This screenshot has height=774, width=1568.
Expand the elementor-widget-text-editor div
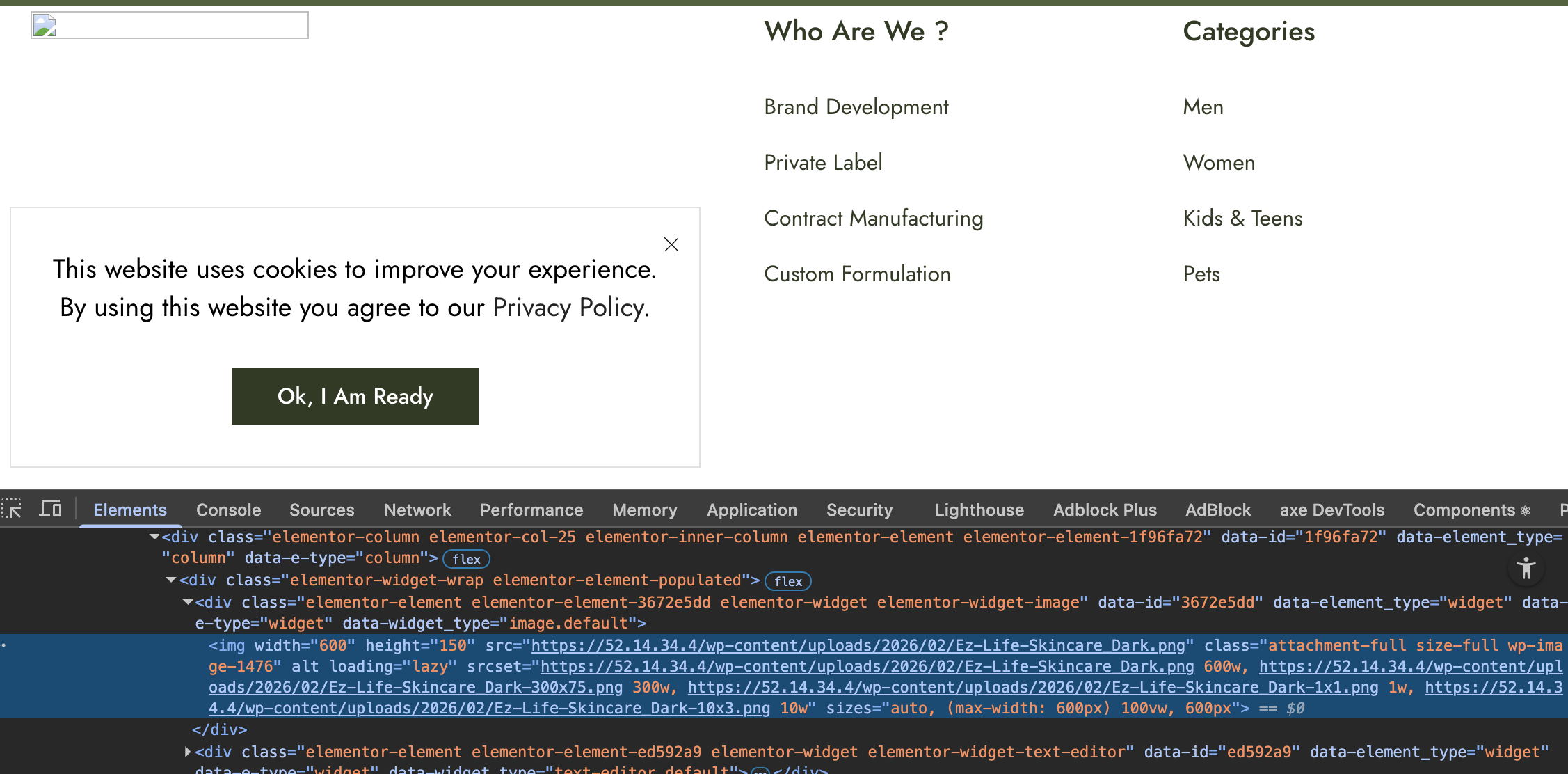click(x=188, y=752)
